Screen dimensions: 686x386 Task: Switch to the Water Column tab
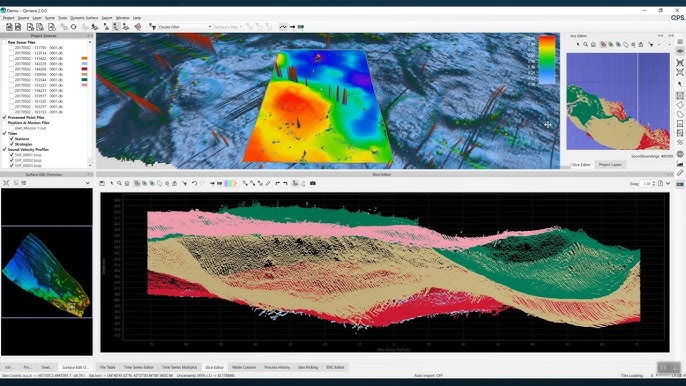(244, 367)
